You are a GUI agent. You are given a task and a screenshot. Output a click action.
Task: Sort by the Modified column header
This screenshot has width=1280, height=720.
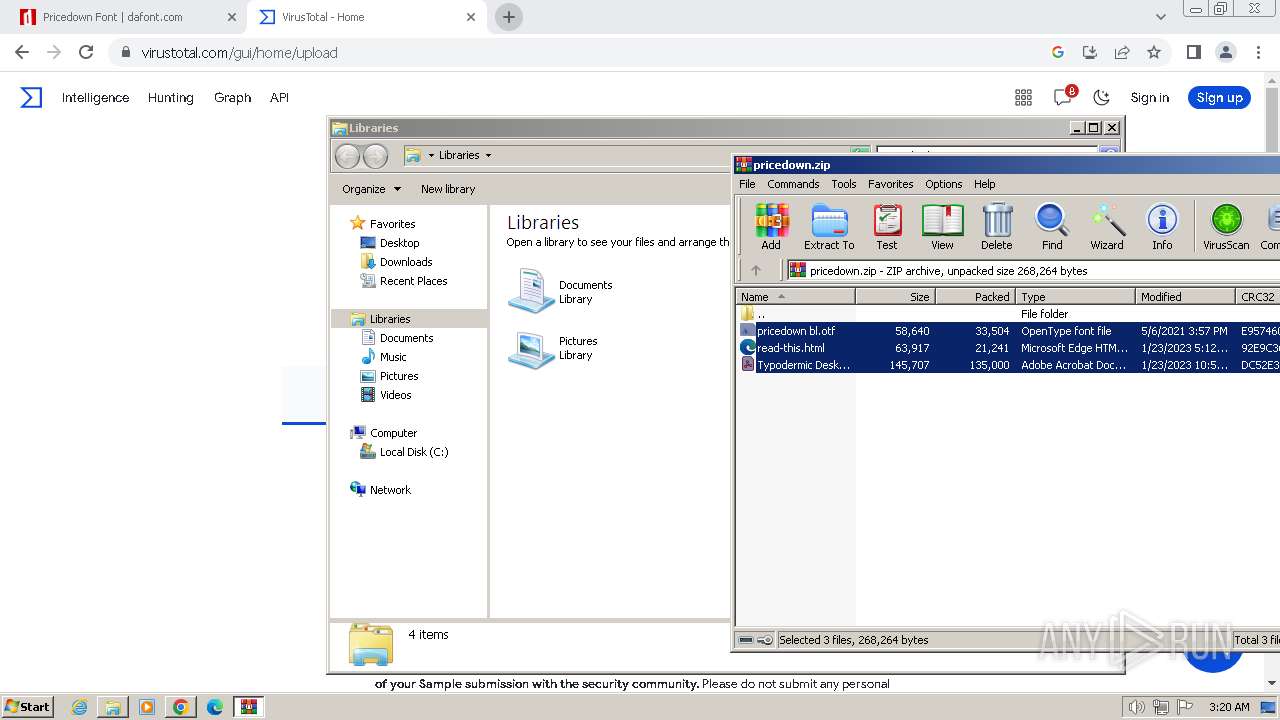[x=1186, y=297]
